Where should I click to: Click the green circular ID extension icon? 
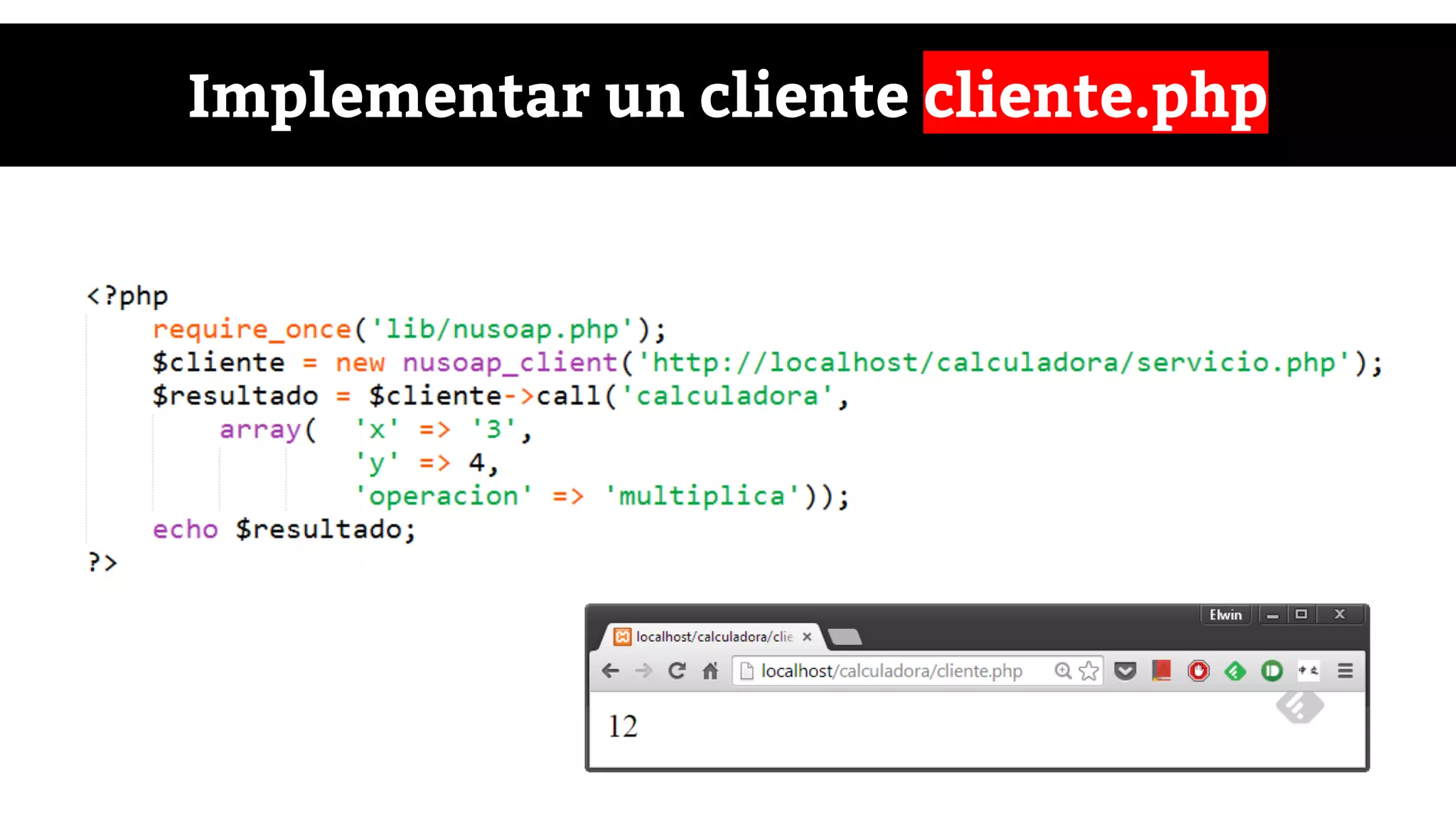point(1272,670)
